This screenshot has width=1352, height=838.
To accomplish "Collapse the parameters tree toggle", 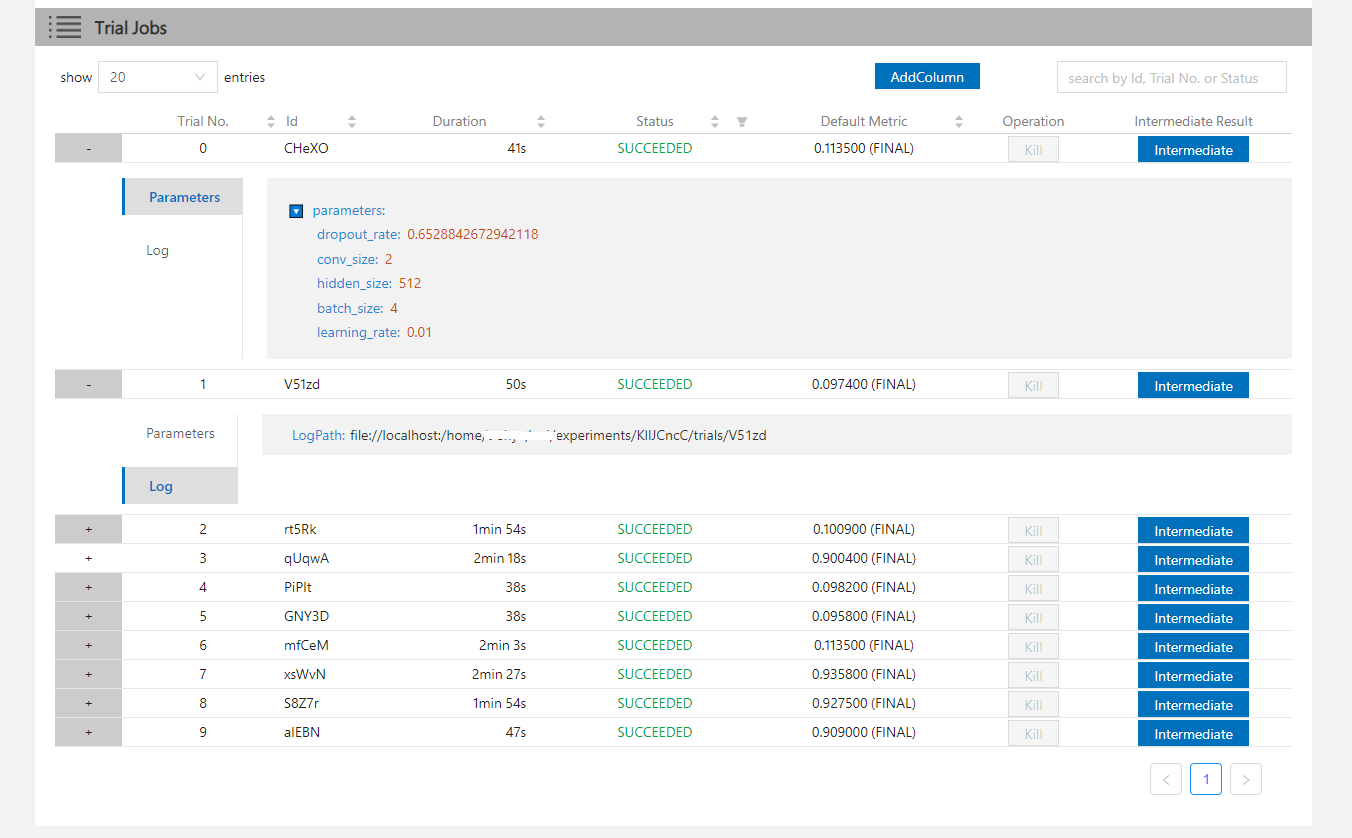I will click(x=296, y=211).
